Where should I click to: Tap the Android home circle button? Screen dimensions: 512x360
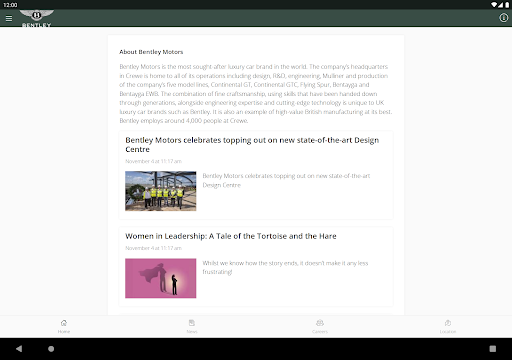[51, 349]
